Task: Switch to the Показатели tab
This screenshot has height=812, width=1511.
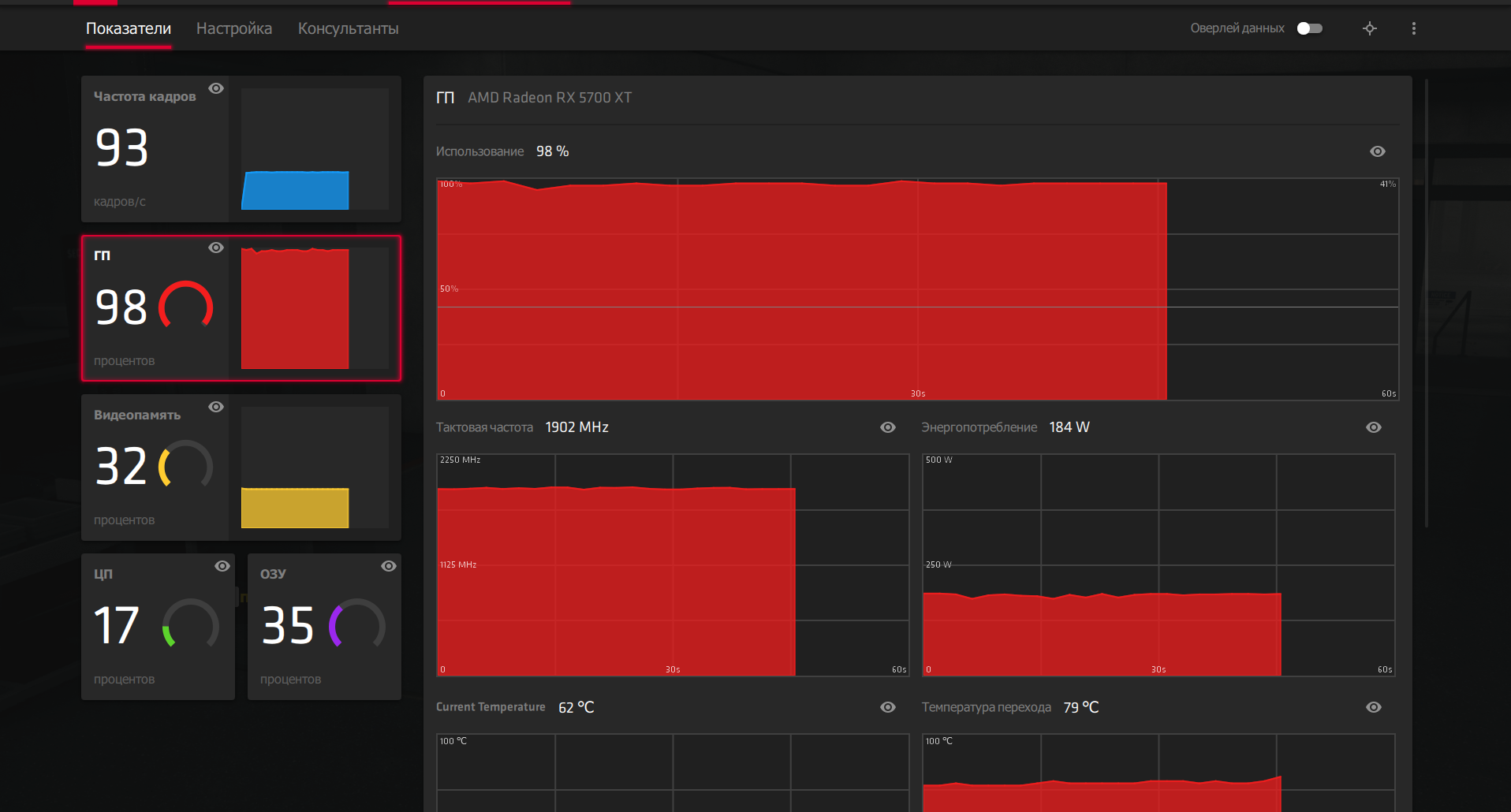Action: point(128,28)
